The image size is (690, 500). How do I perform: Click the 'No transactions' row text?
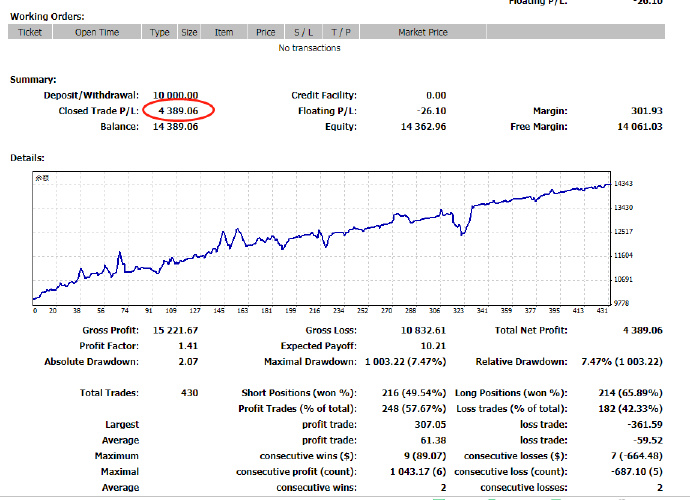point(309,47)
